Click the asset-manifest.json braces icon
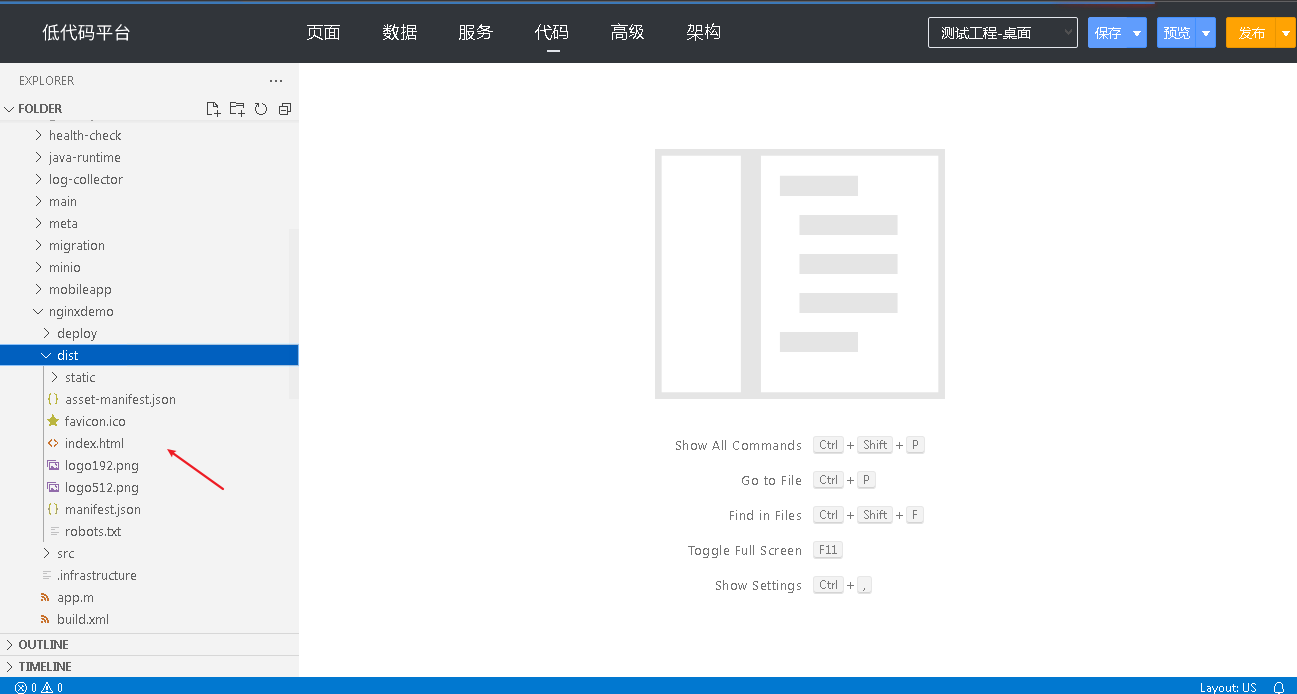1297x694 pixels. [x=53, y=399]
